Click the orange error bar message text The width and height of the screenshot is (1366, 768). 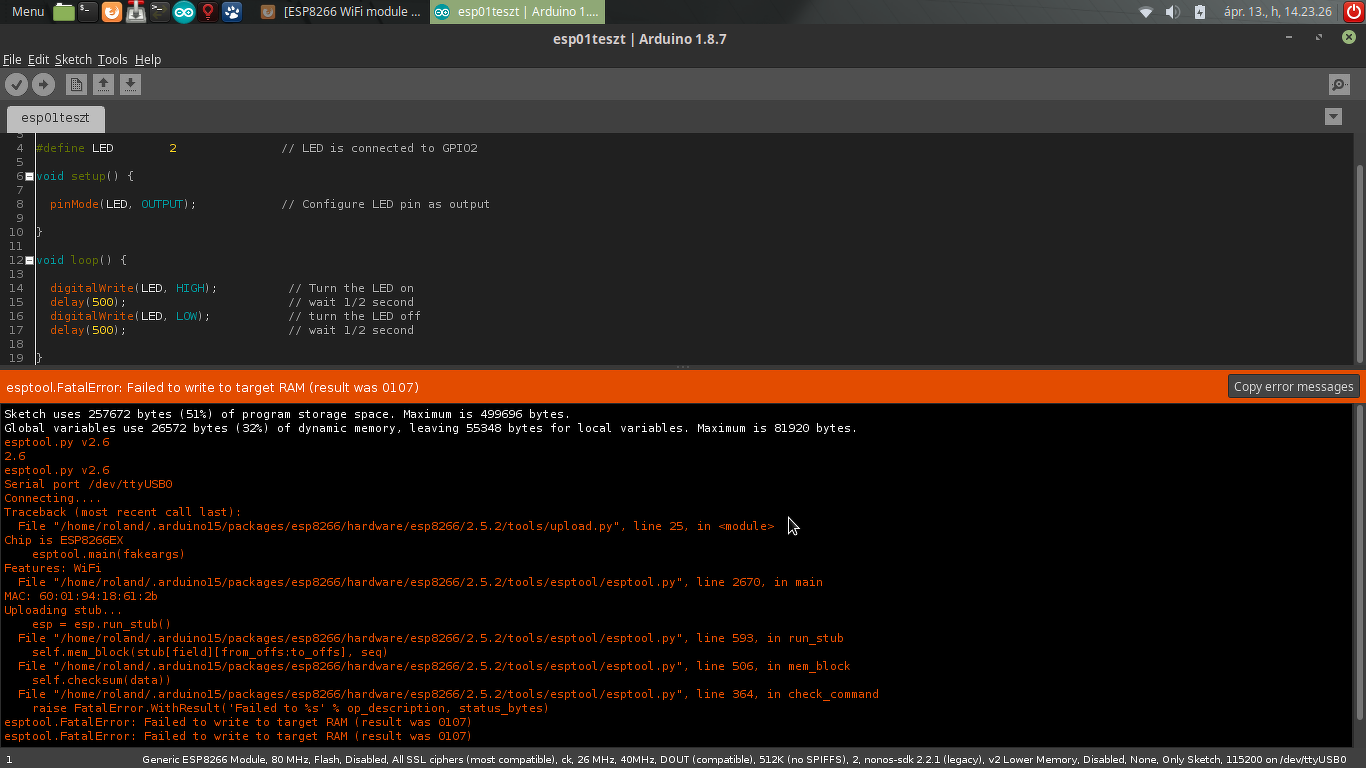coord(212,387)
